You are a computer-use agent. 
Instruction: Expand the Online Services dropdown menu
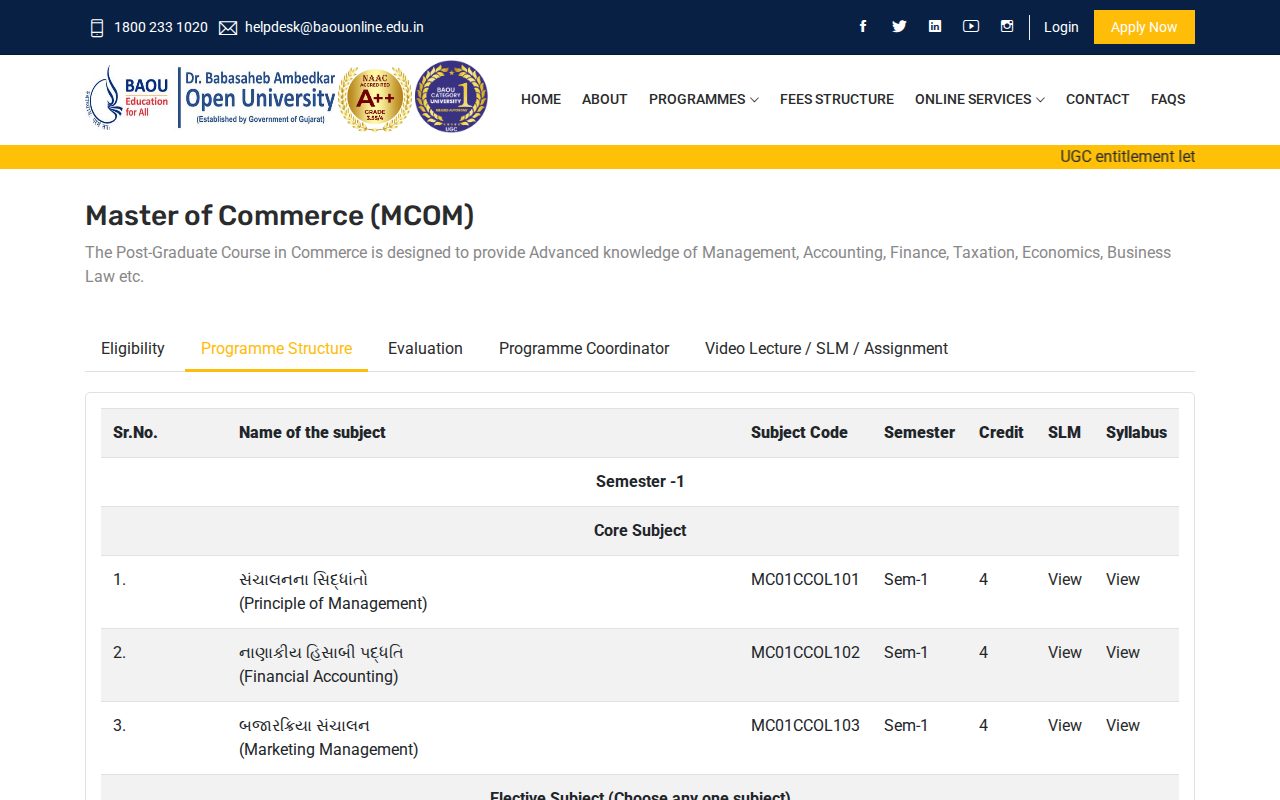click(x=980, y=99)
